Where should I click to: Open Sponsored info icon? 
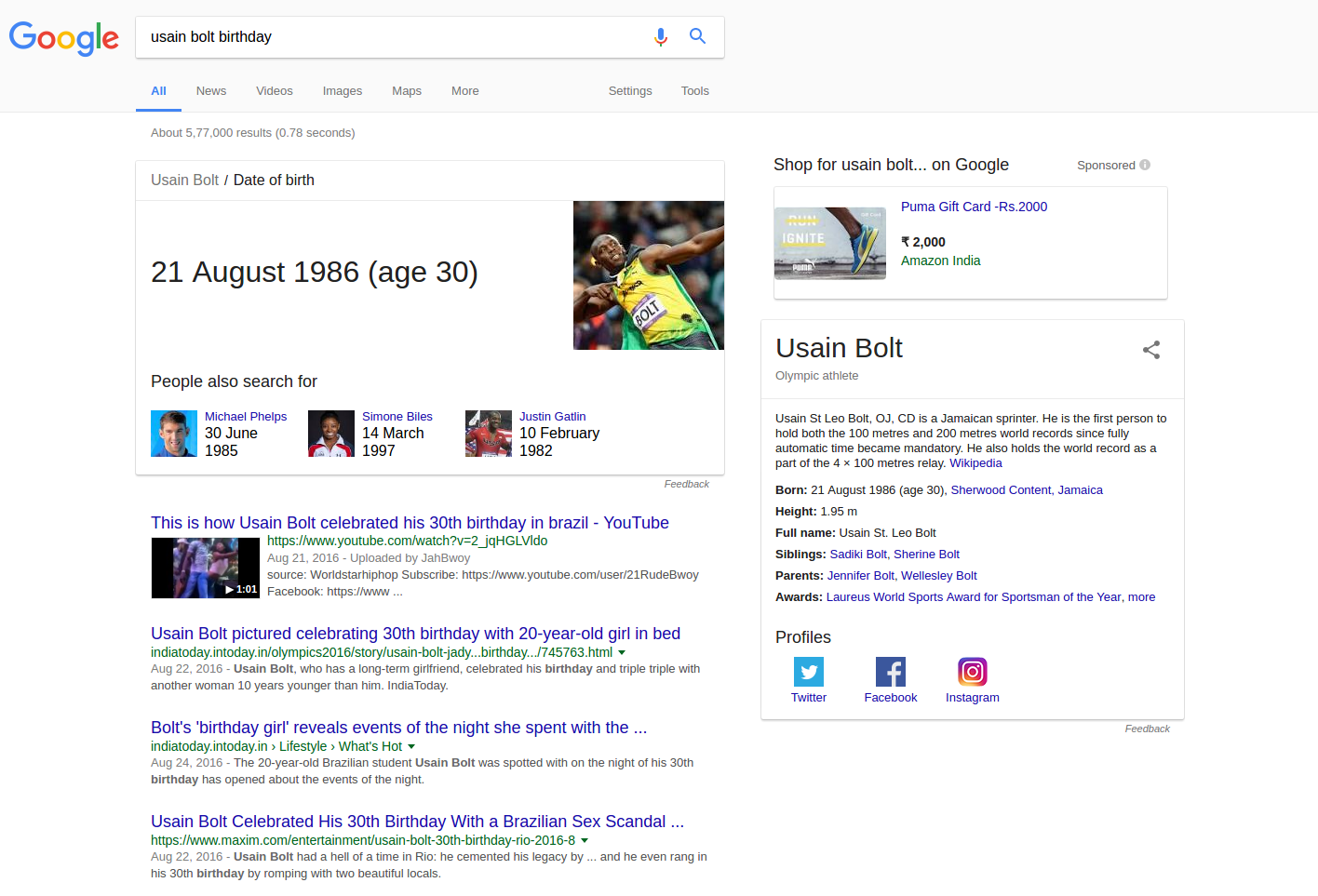1145,165
